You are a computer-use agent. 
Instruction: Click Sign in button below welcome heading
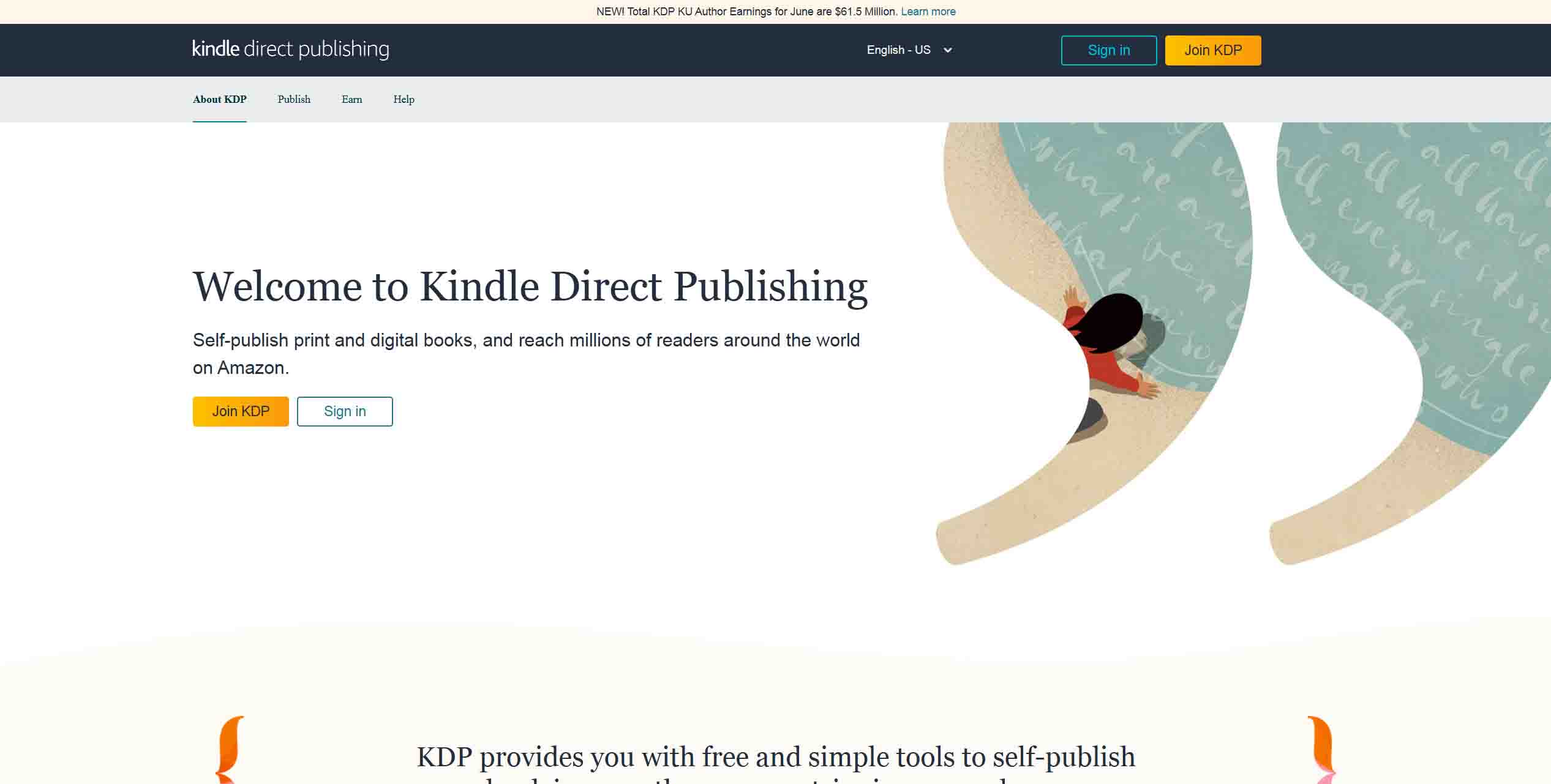345,411
